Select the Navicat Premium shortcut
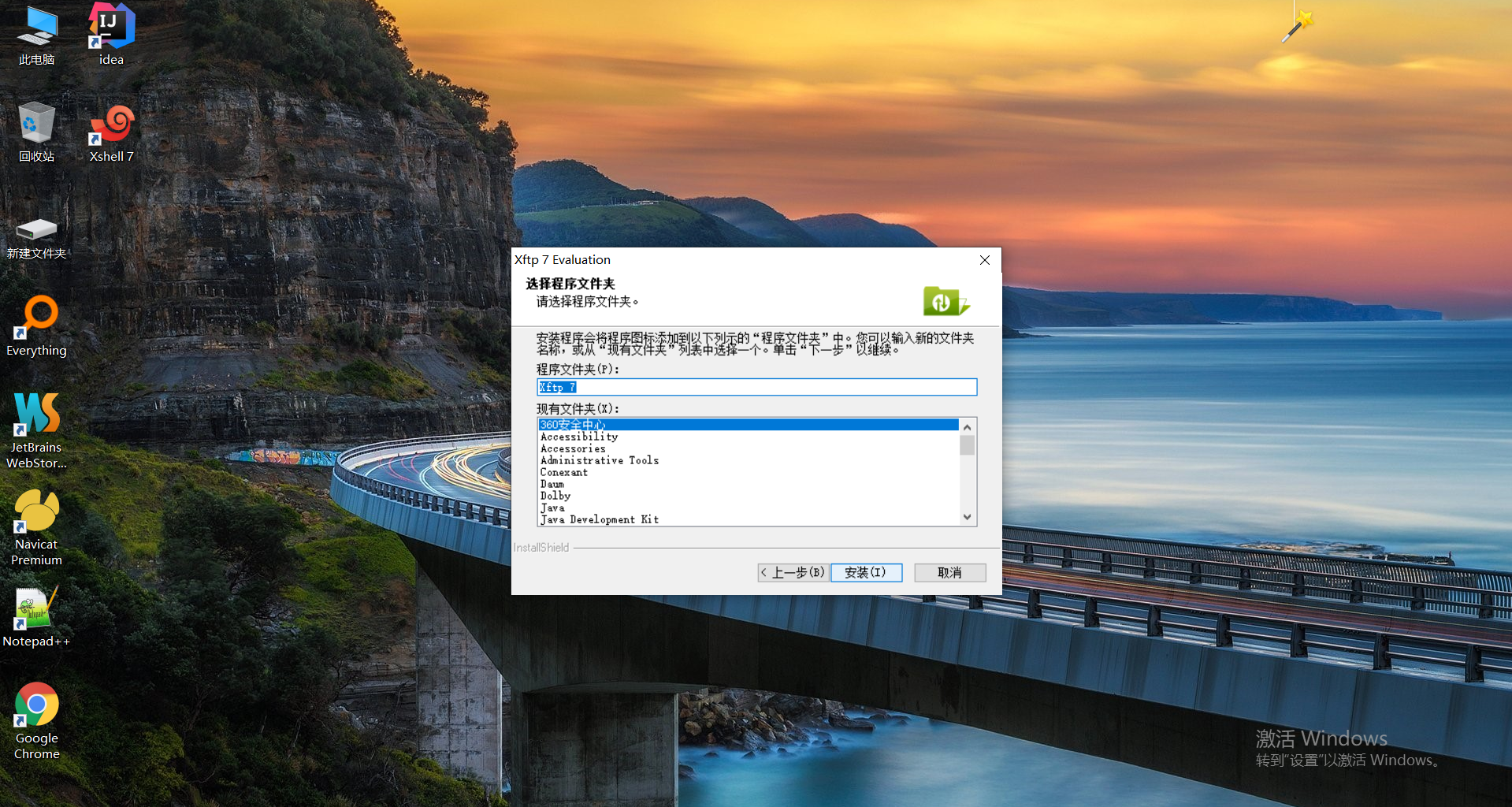 [36, 527]
